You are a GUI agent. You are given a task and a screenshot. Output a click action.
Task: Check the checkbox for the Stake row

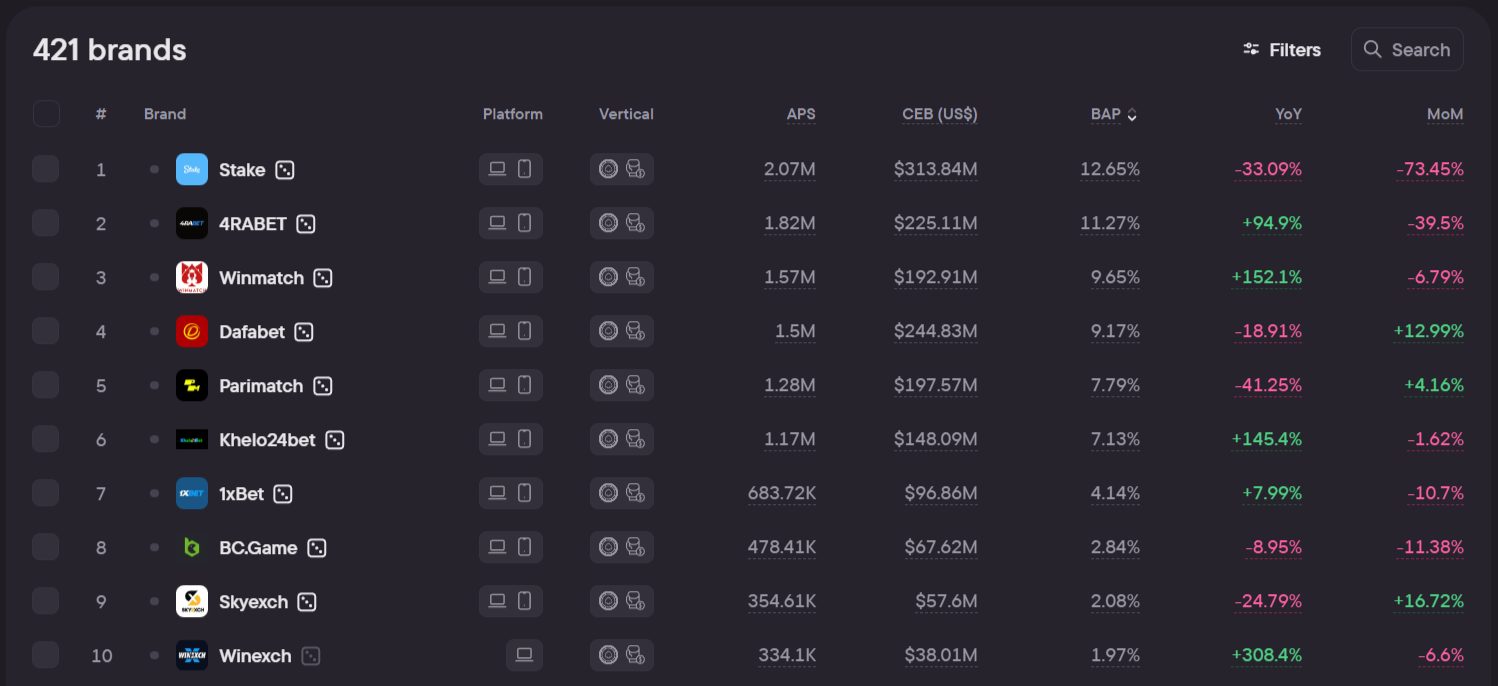pyautogui.click(x=46, y=169)
